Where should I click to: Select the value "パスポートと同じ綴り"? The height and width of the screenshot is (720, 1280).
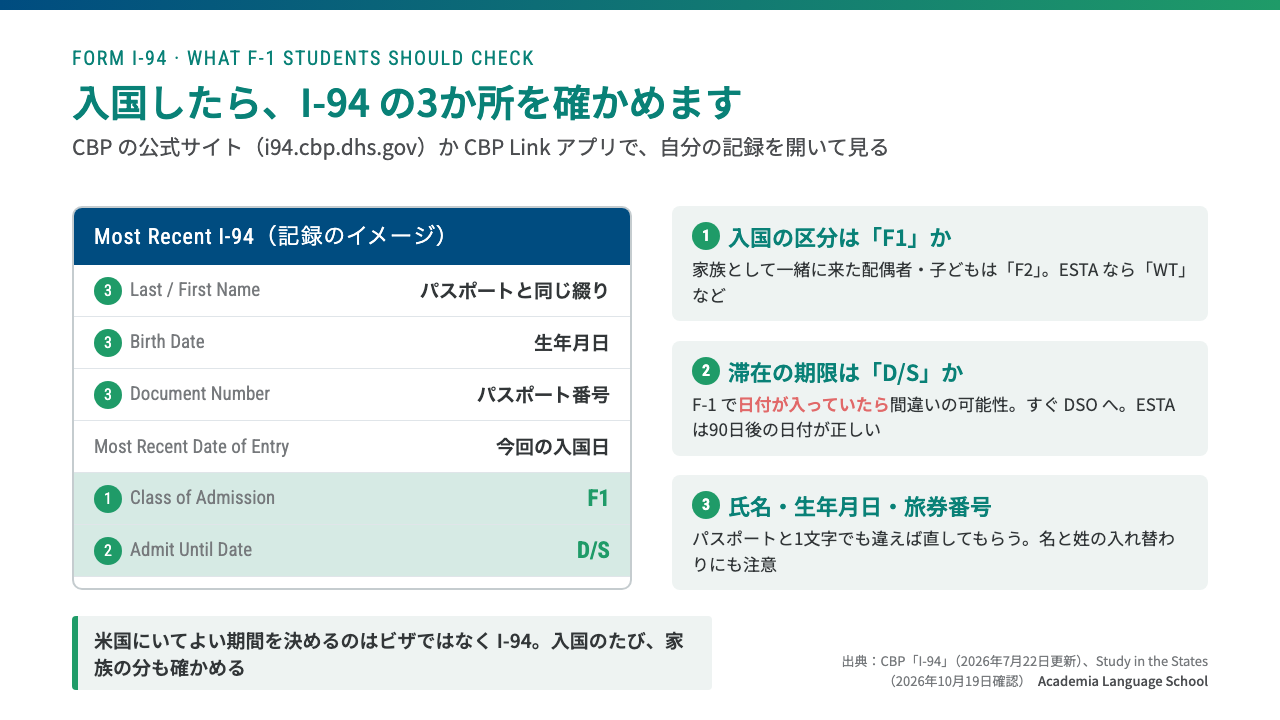(x=514, y=291)
